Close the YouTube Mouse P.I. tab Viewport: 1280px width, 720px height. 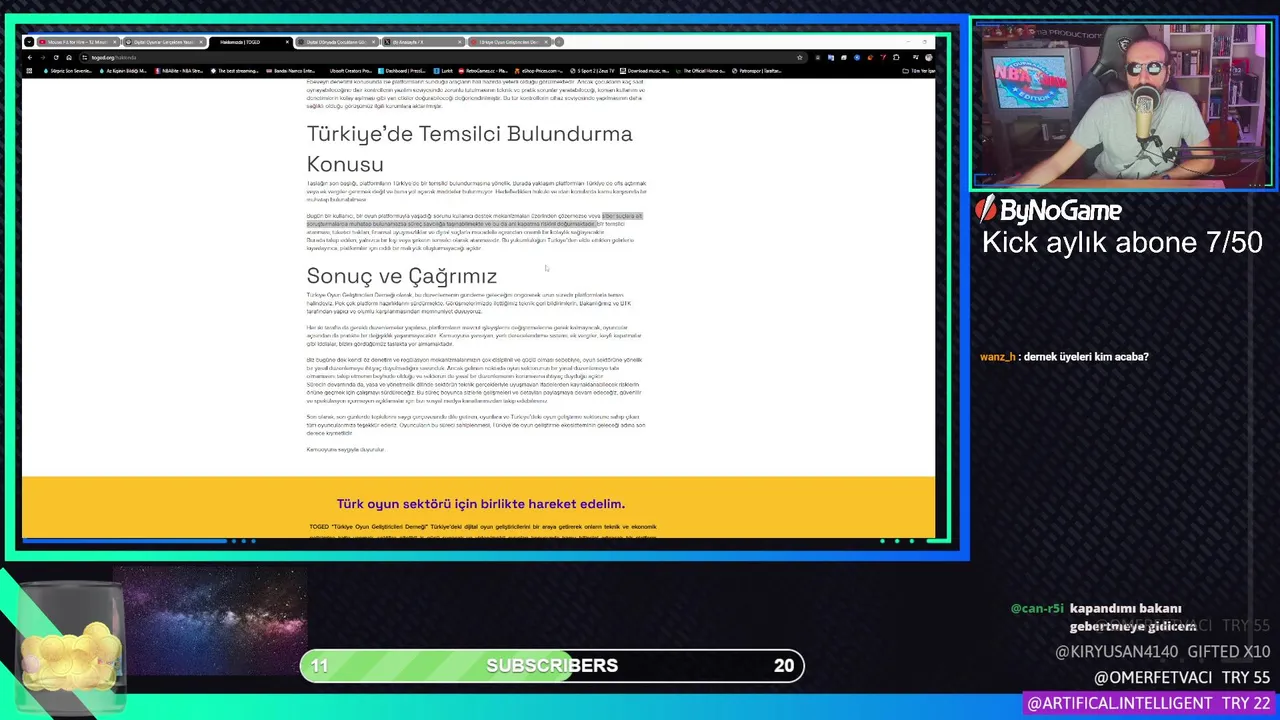[x=115, y=42]
